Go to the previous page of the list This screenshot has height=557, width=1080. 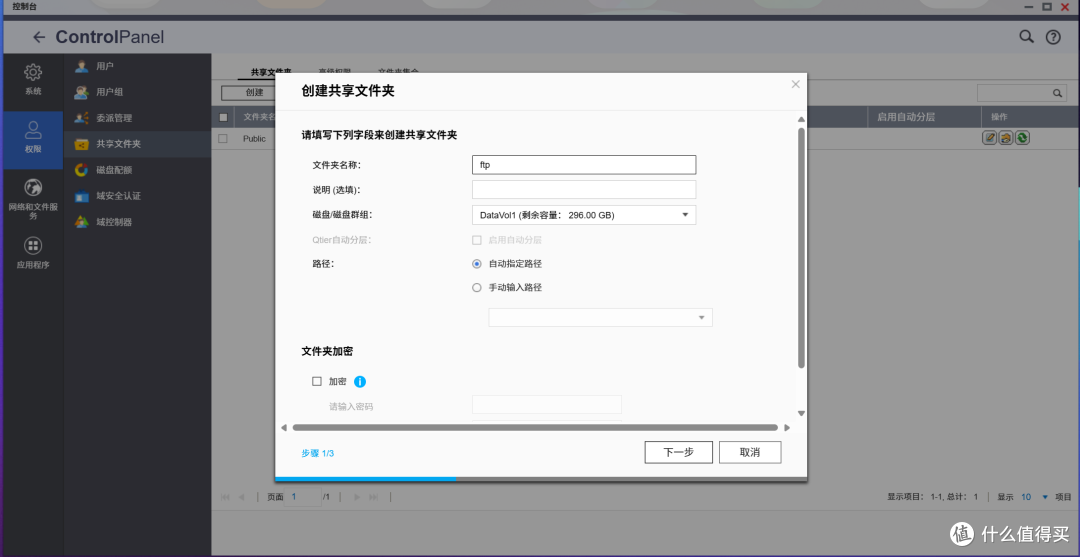[x=241, y=497]
